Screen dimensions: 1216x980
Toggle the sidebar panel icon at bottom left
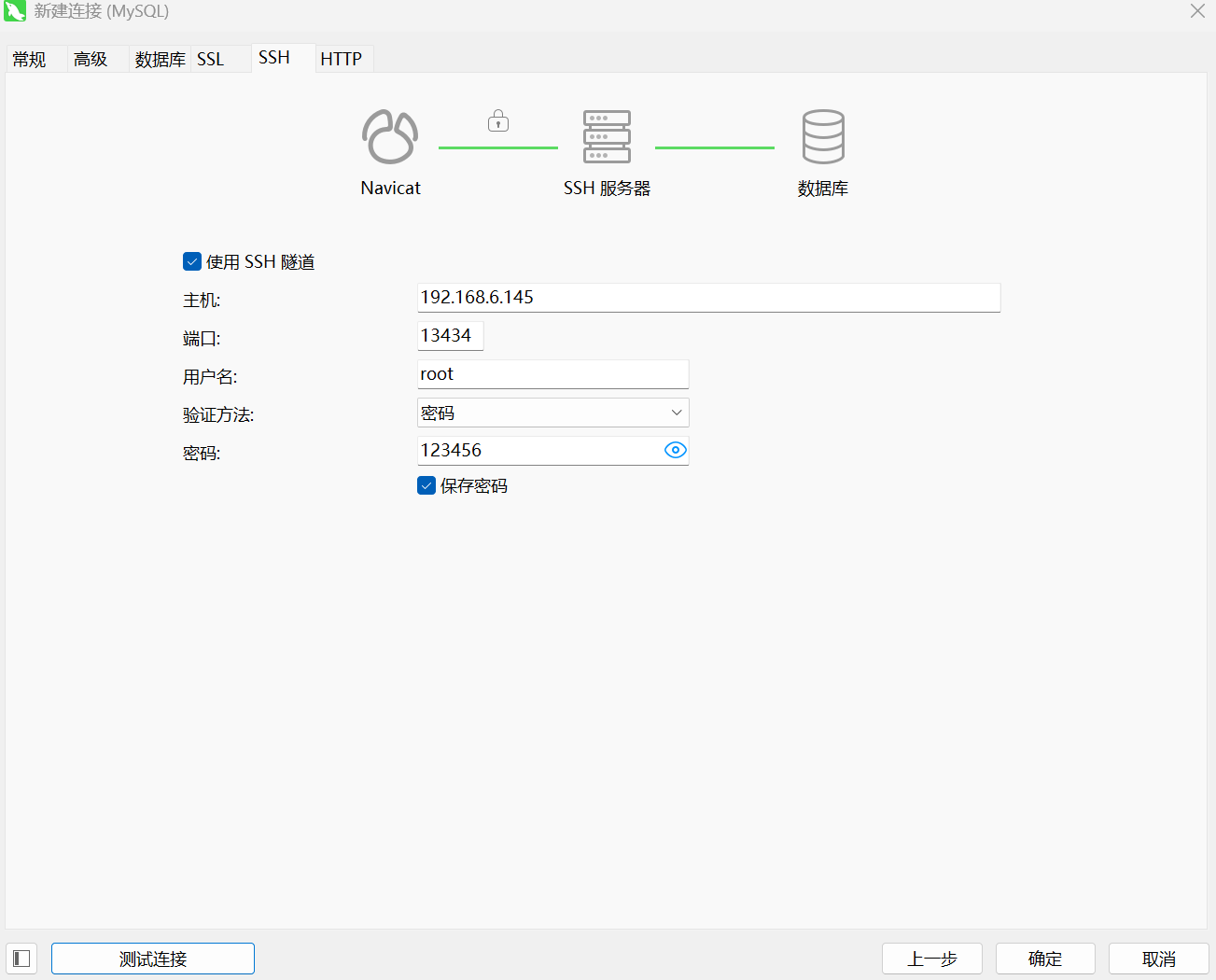coord(21,959)
